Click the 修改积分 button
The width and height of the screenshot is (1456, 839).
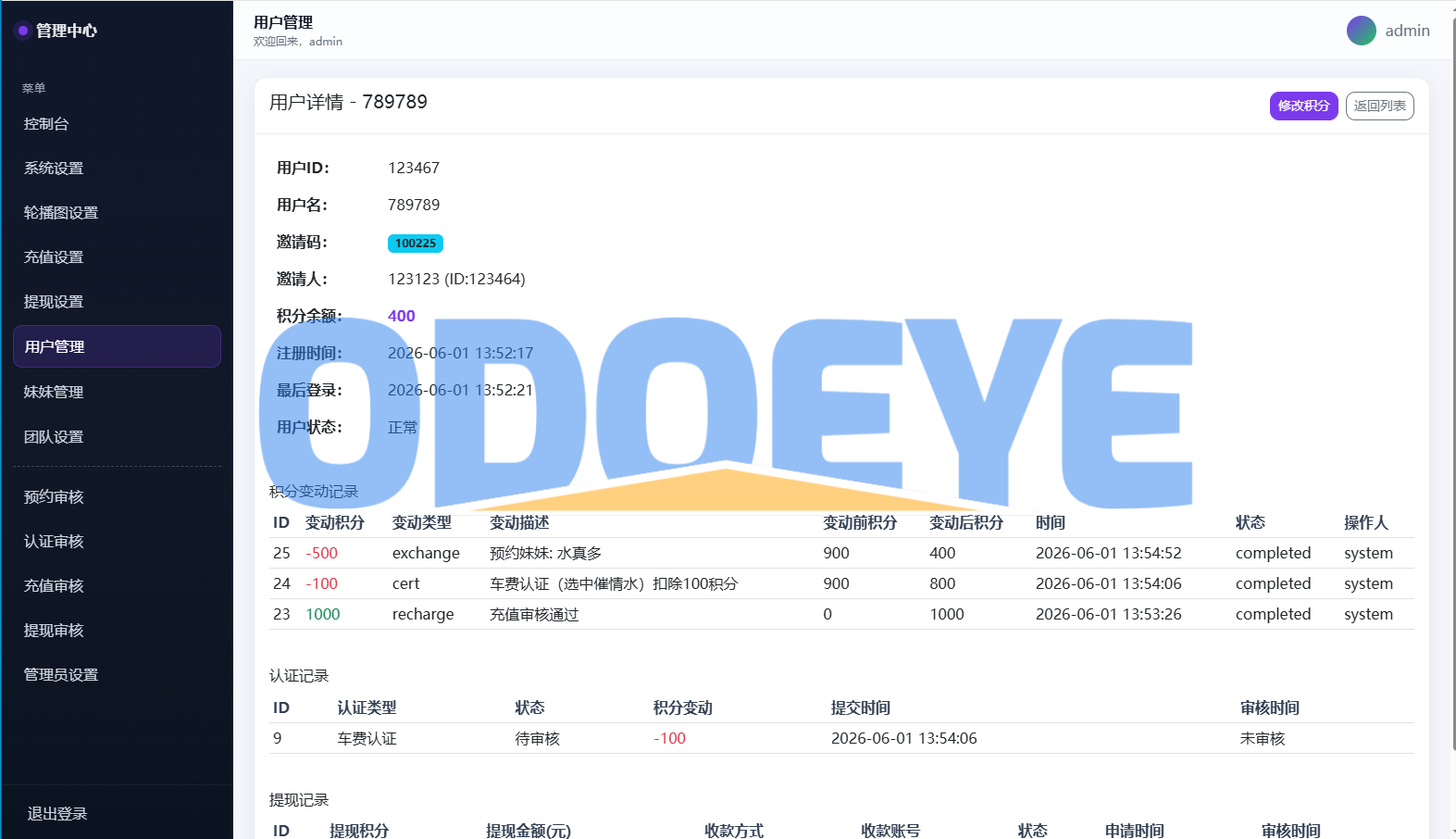[1303, 106]
